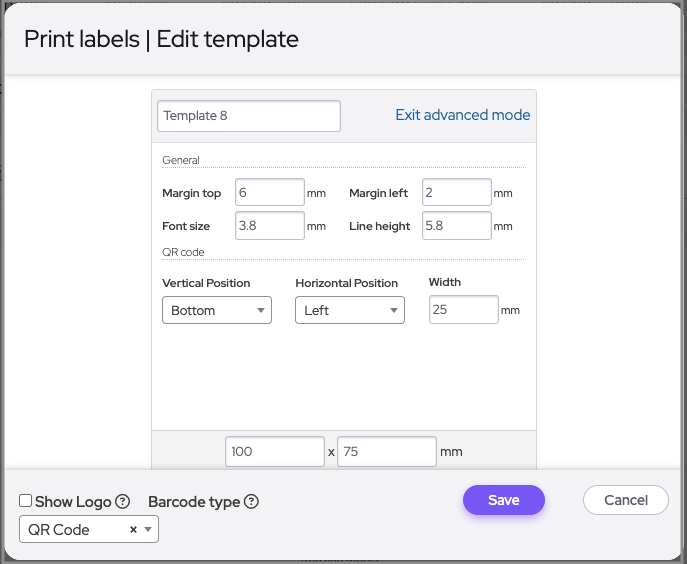Edit the Line height value

456,226
